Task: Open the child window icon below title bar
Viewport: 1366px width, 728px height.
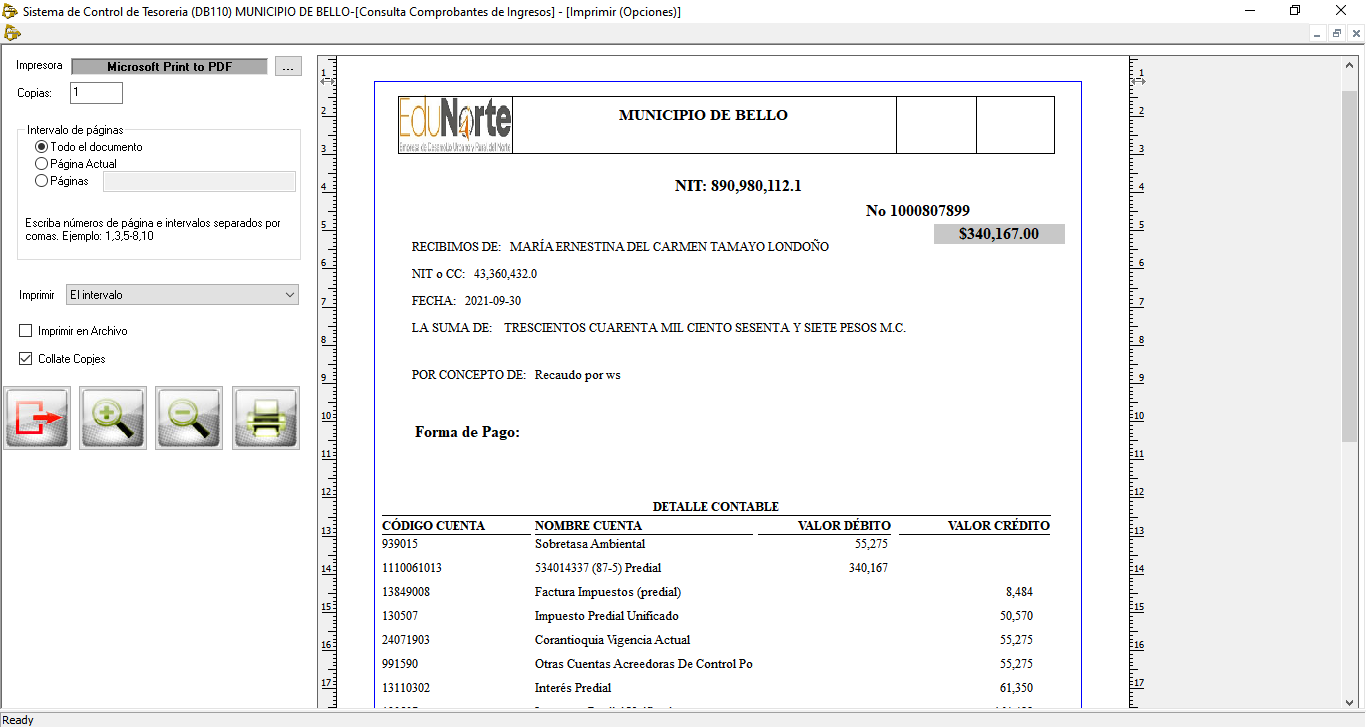Action: pyautogui.click(x=11, y=33)
